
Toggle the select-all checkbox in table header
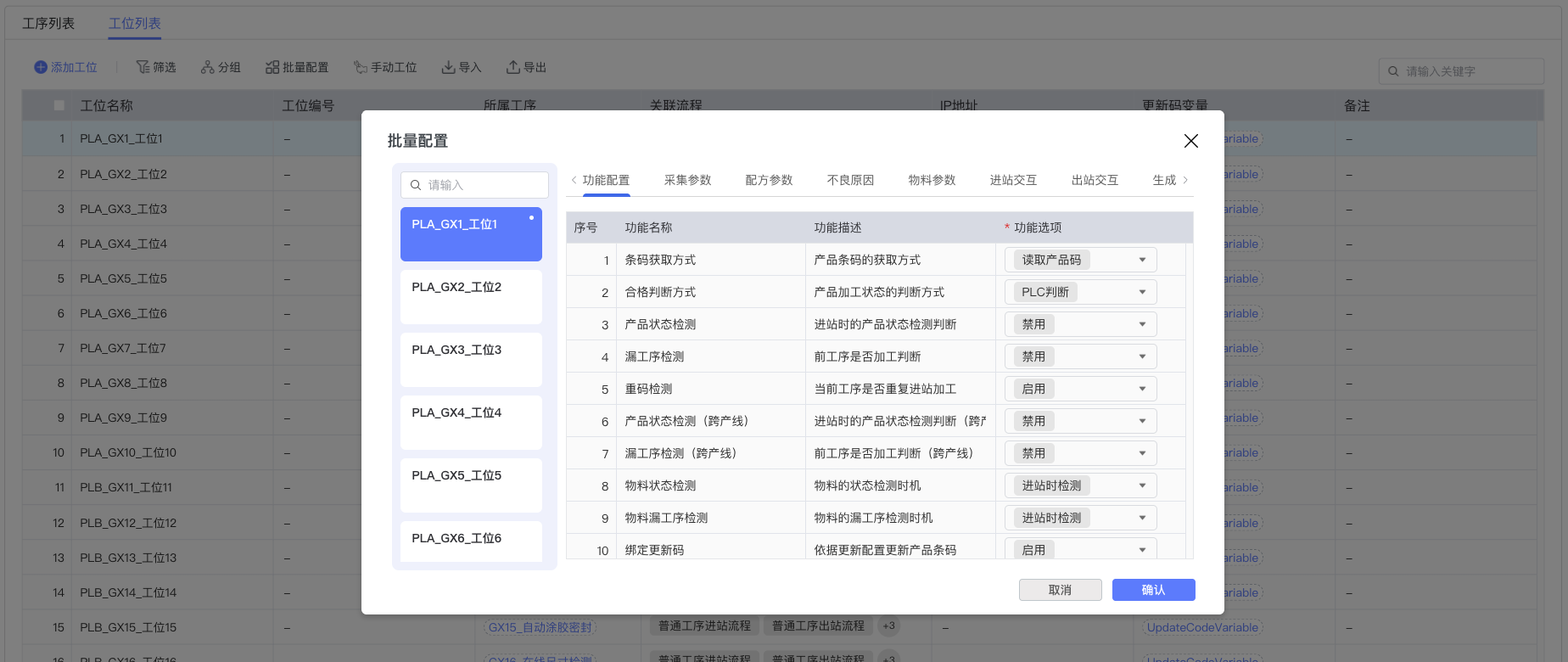coord(59,106)
